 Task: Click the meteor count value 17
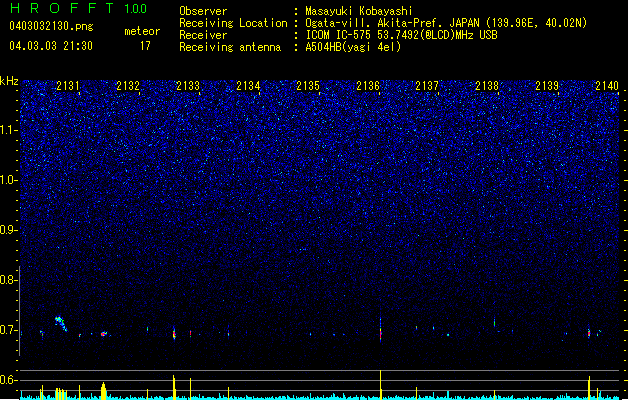click(x=145, y=46)
